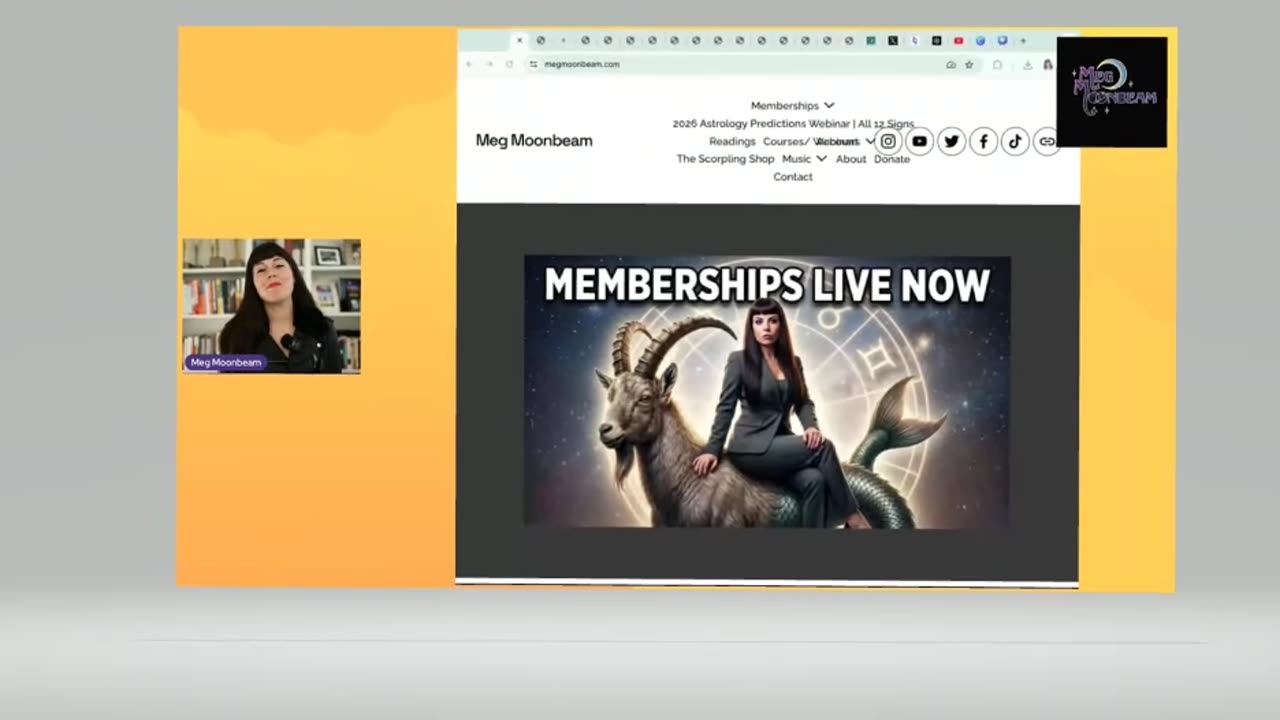The width and height of the screenshot is (1280, 720).
Task: Open the browser profile avatar
Action: click(1048, 65)
